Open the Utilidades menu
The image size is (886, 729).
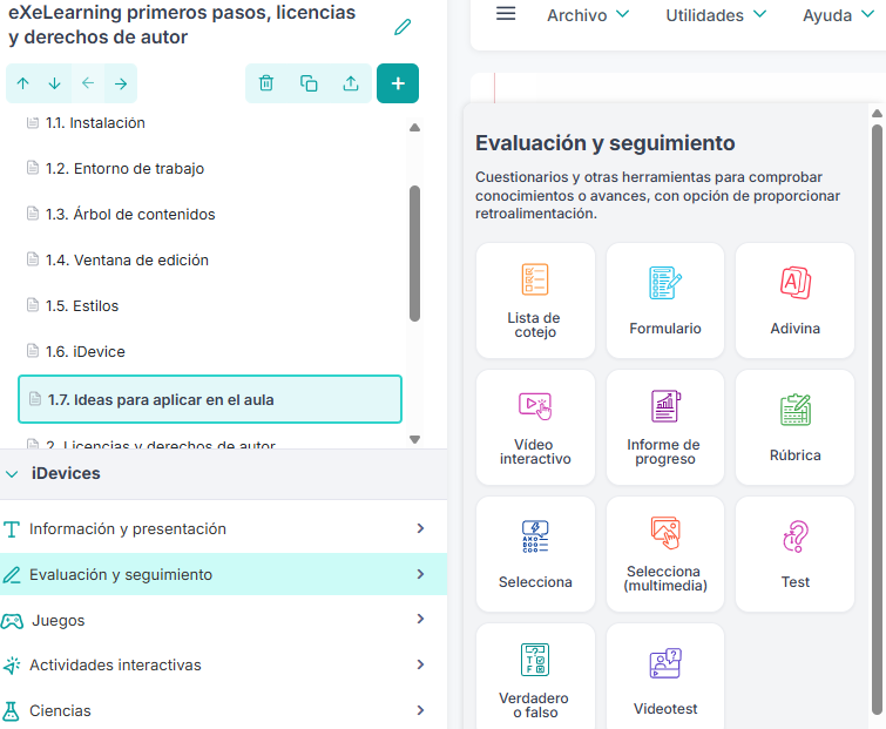click(x=716, y=15)
